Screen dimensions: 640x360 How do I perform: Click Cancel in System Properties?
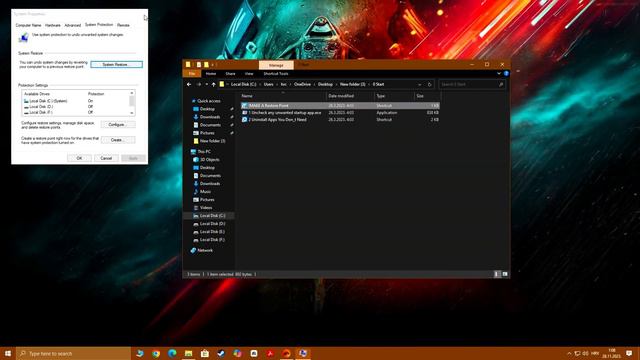pyautogui.click(x=106, y=158)
